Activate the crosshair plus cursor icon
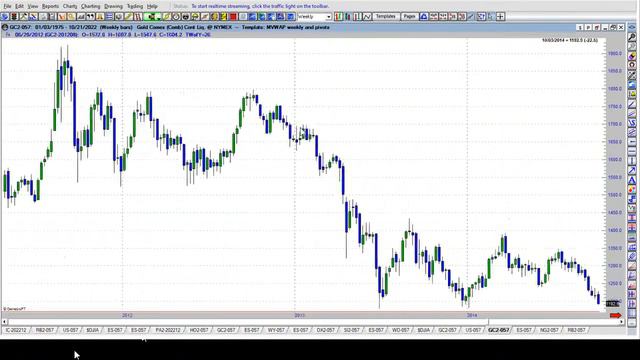The width and height of the screenshot is (640, 360). pos(500,17)
